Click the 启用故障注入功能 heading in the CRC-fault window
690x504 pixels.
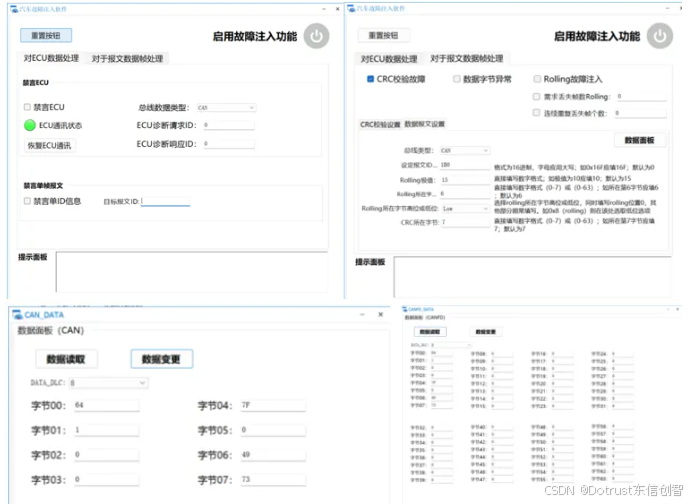(597, 36)
